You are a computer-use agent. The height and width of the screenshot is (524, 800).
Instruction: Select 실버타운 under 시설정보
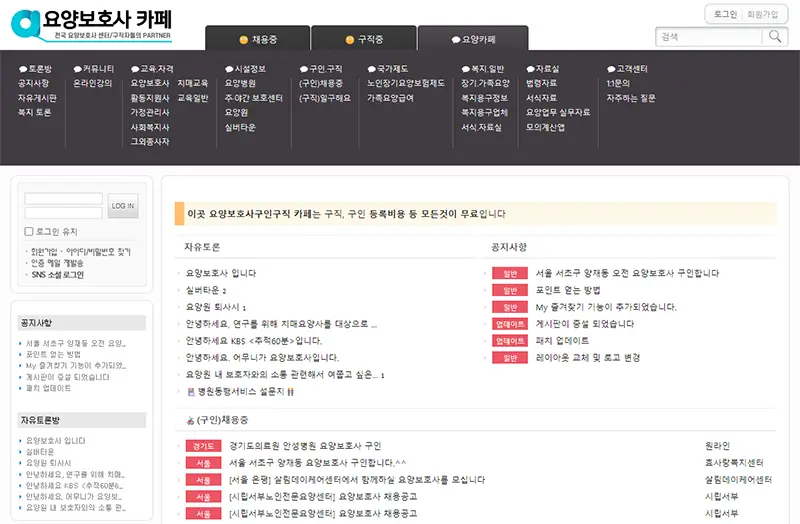(x=240, y=128)
